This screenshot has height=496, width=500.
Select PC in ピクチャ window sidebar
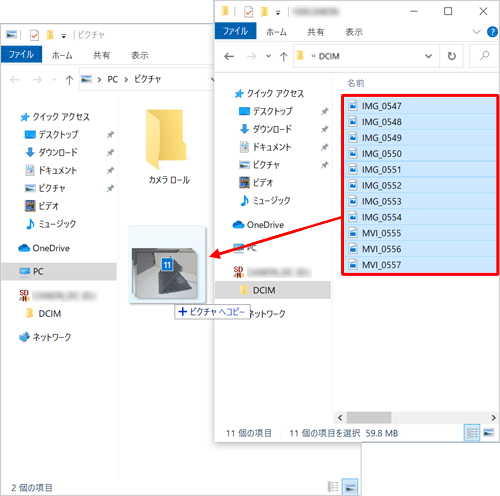pyautogui.click(x=59, y=271)
